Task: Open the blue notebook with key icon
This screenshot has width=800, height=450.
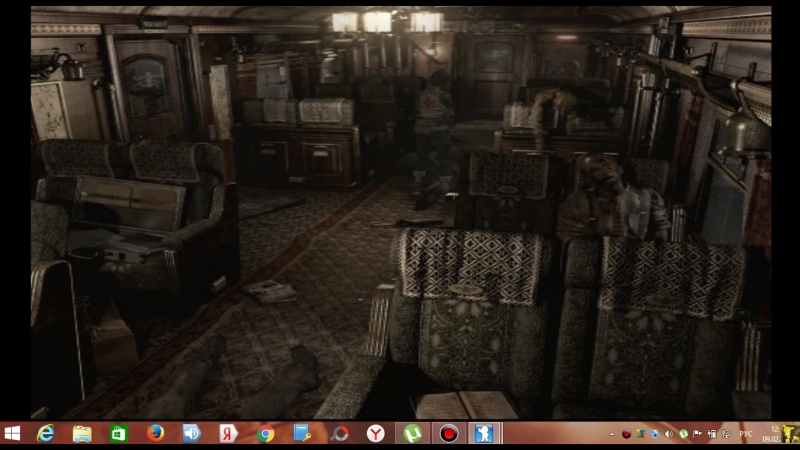Action: 302,434
